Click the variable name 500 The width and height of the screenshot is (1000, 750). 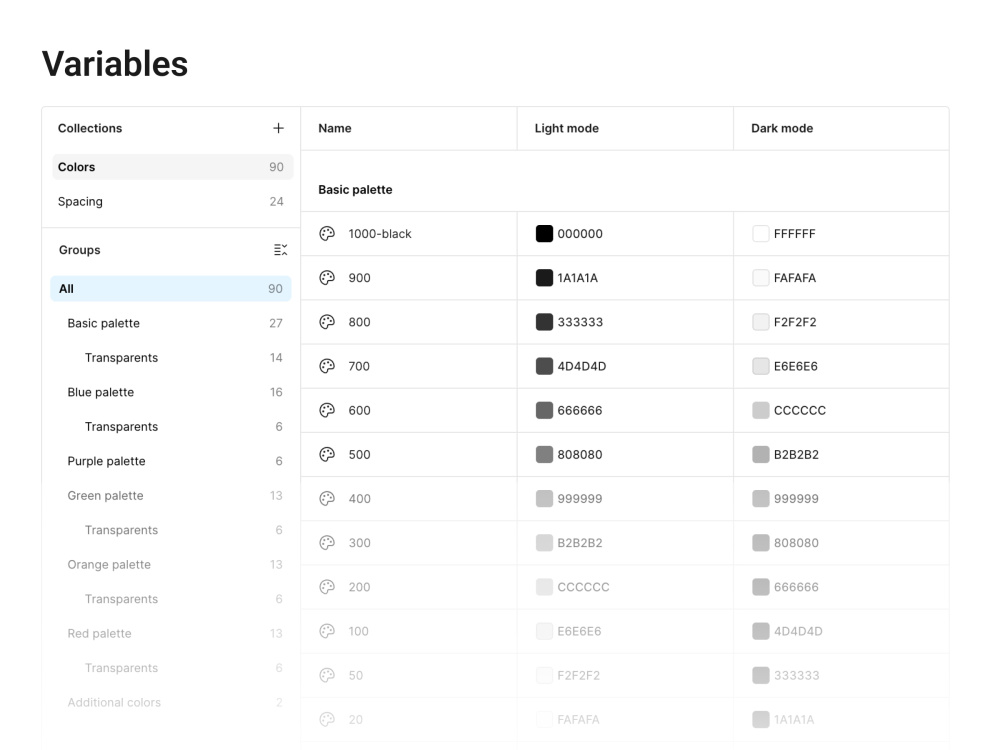point(359,454)
